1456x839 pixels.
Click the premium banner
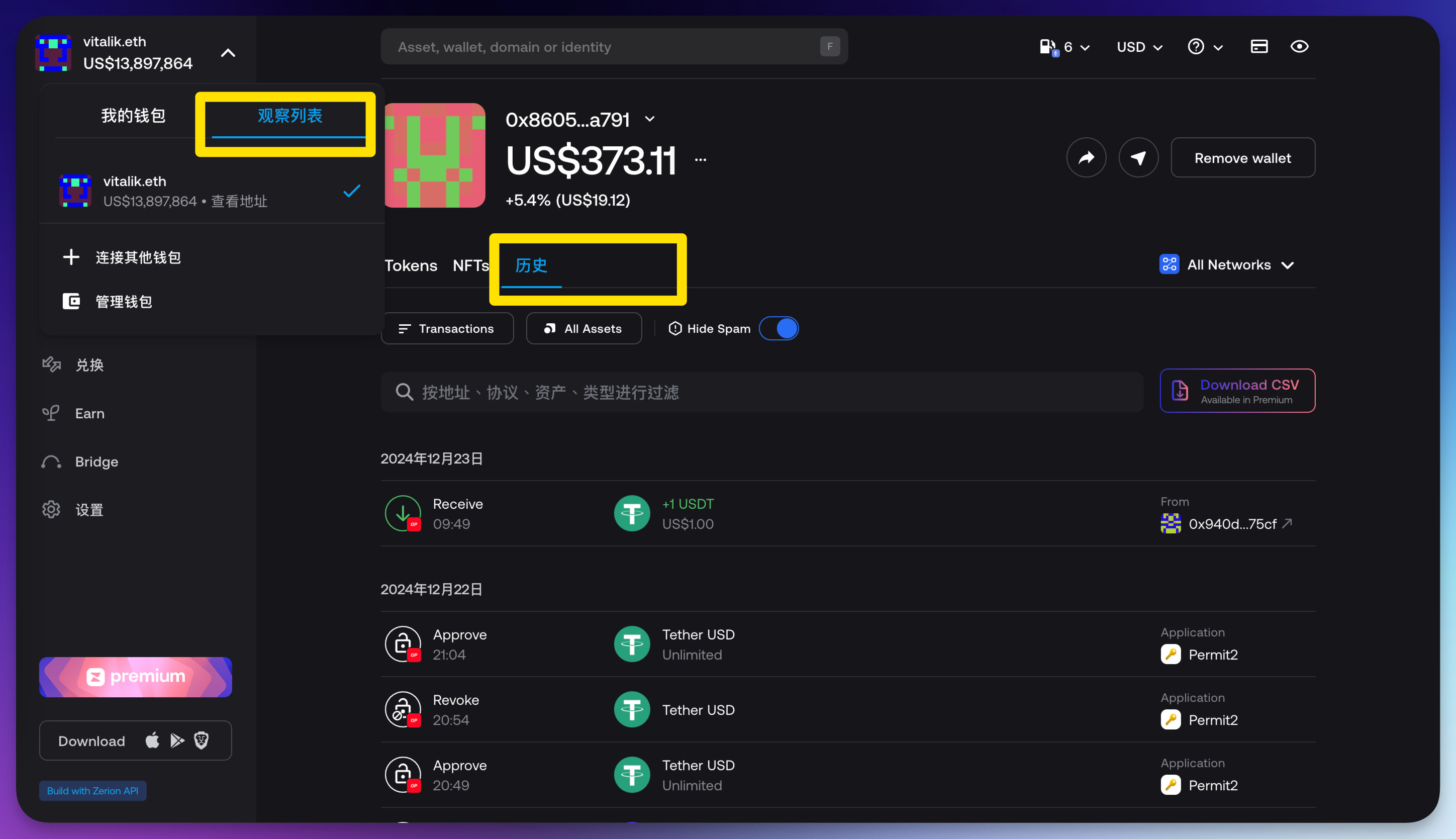coord(135,677)
